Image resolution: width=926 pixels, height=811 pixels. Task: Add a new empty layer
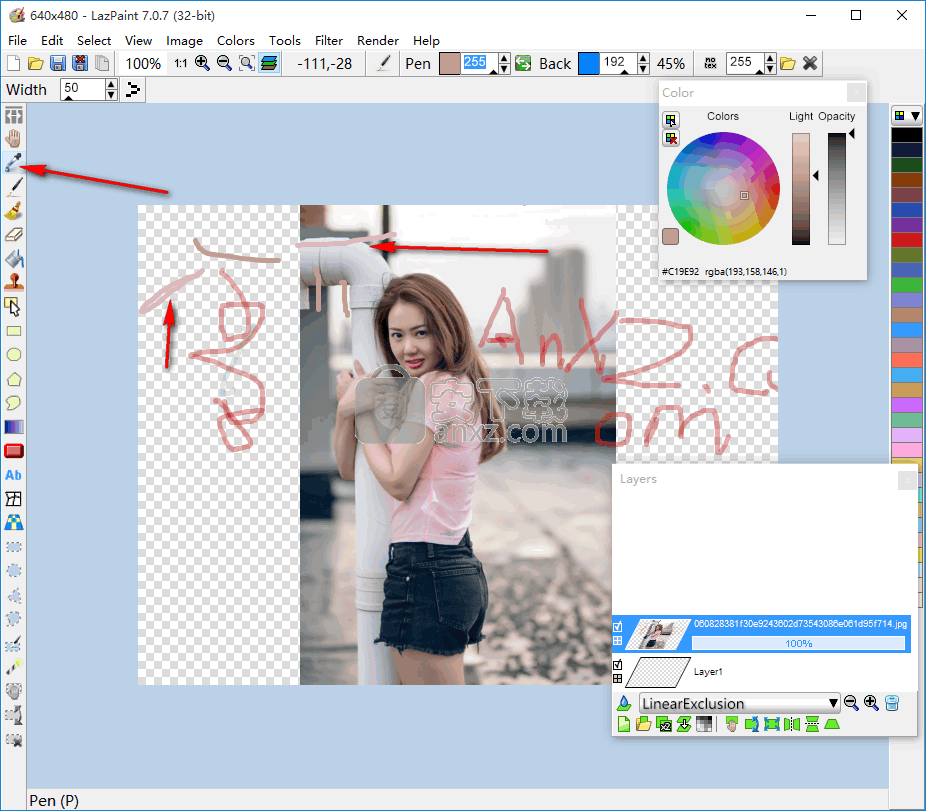(x=624, y=724)
